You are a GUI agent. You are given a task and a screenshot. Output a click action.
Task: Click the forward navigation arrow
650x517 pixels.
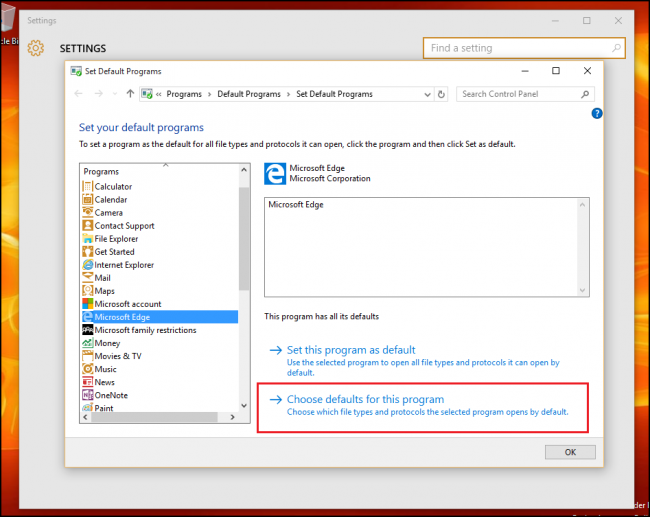click(99, 94)
